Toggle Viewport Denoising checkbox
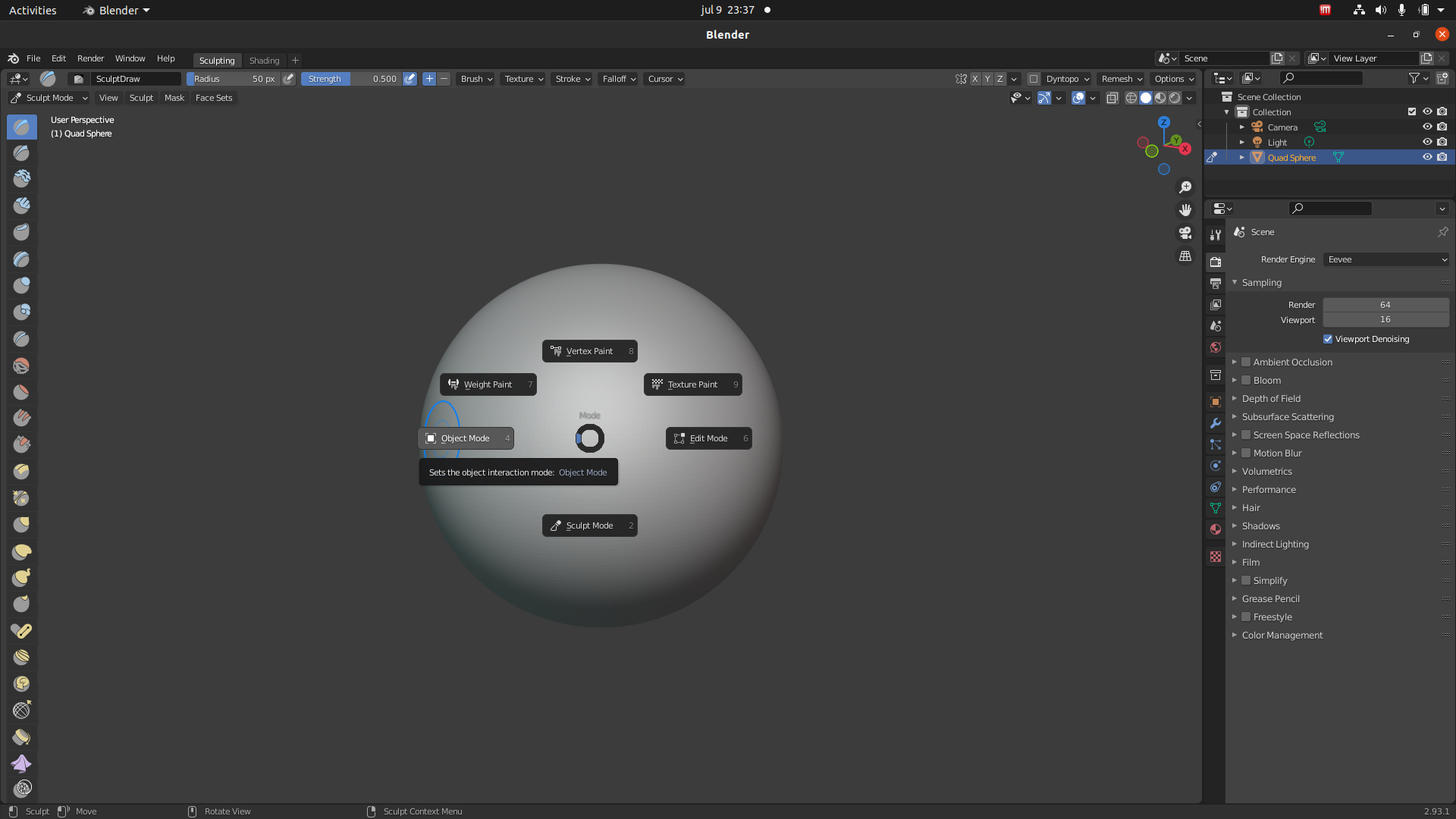This screenshot has height=819, width=1456. (x=1328, y=338)
